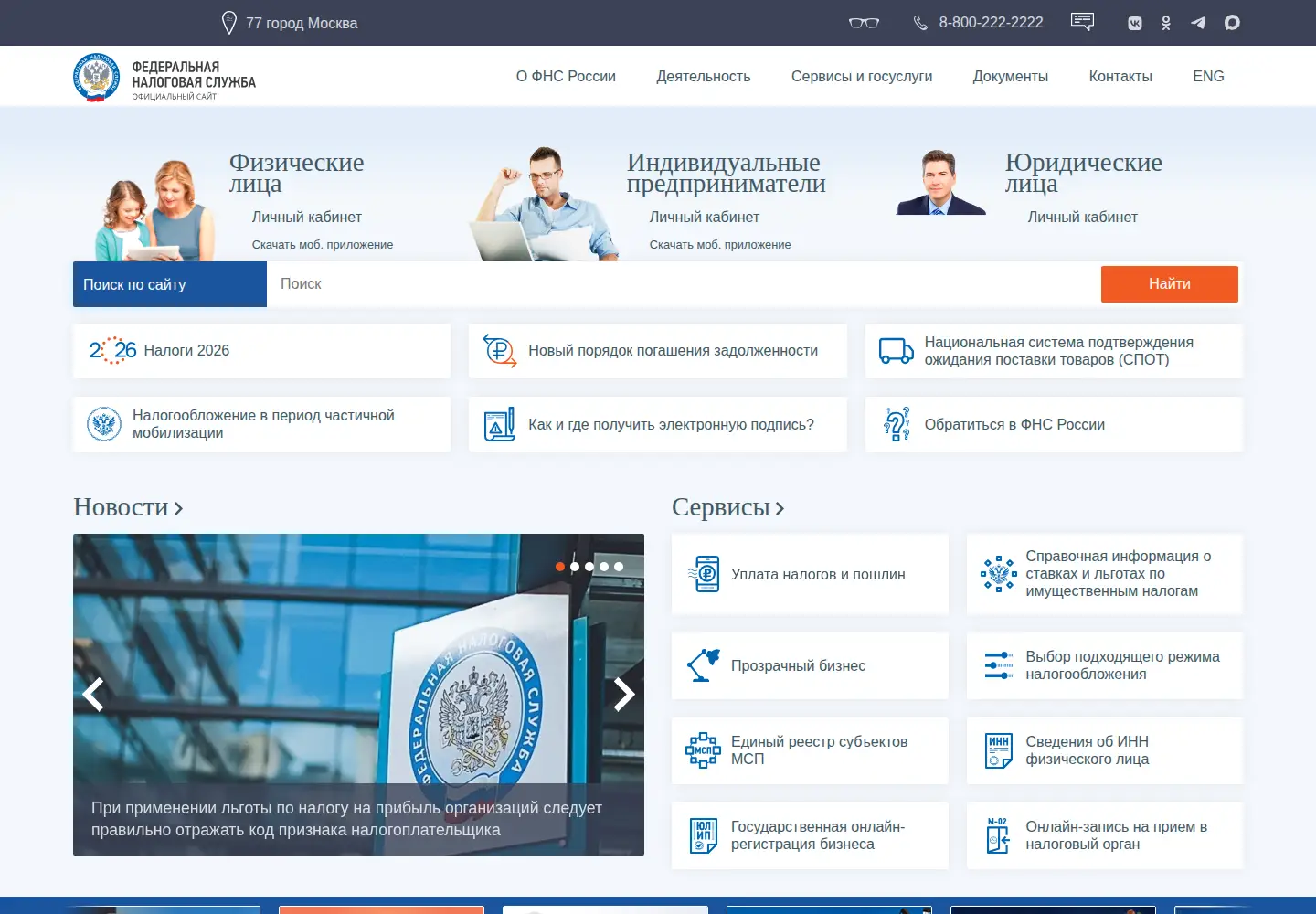This screenshot has width=1316, height=914.
Task: Click the МСП registry icon
Action: (x=704, y=750)
